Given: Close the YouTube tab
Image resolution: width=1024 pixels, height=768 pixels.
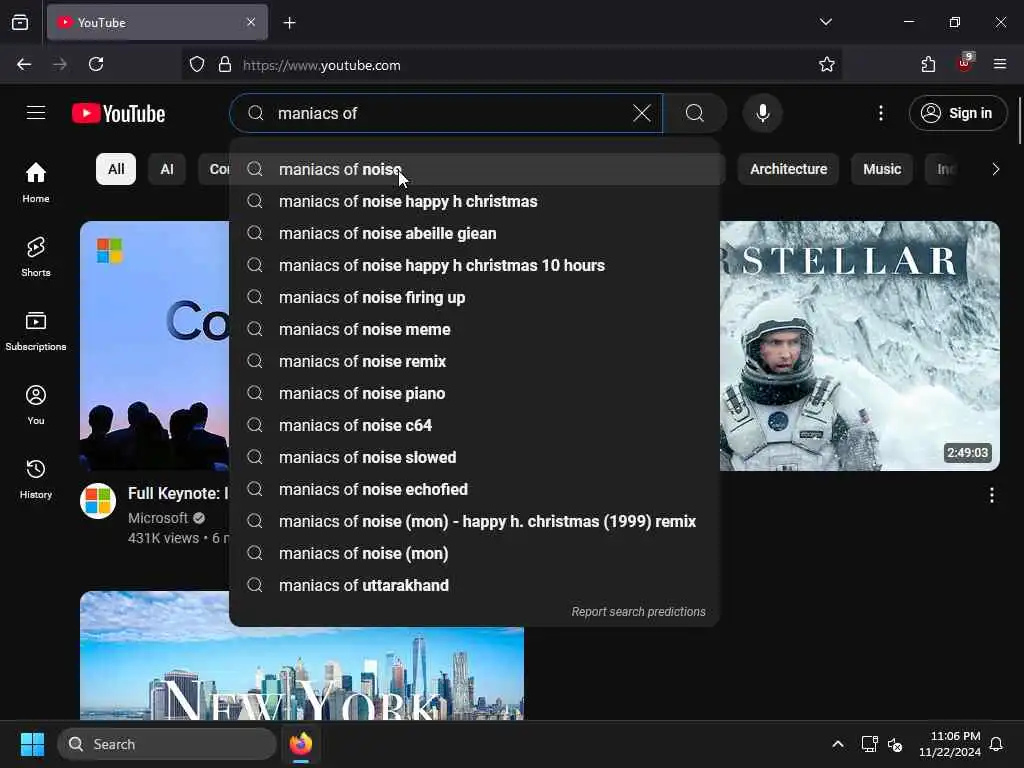Looking at the screenshot, I should pos(251,22).
